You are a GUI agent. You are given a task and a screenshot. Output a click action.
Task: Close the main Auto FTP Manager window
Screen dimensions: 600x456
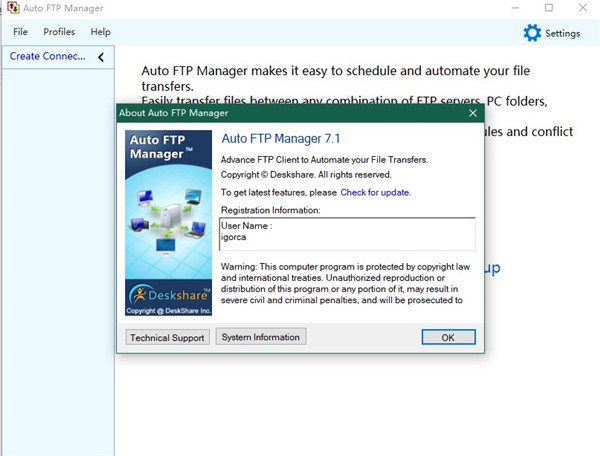coord(583,8)
